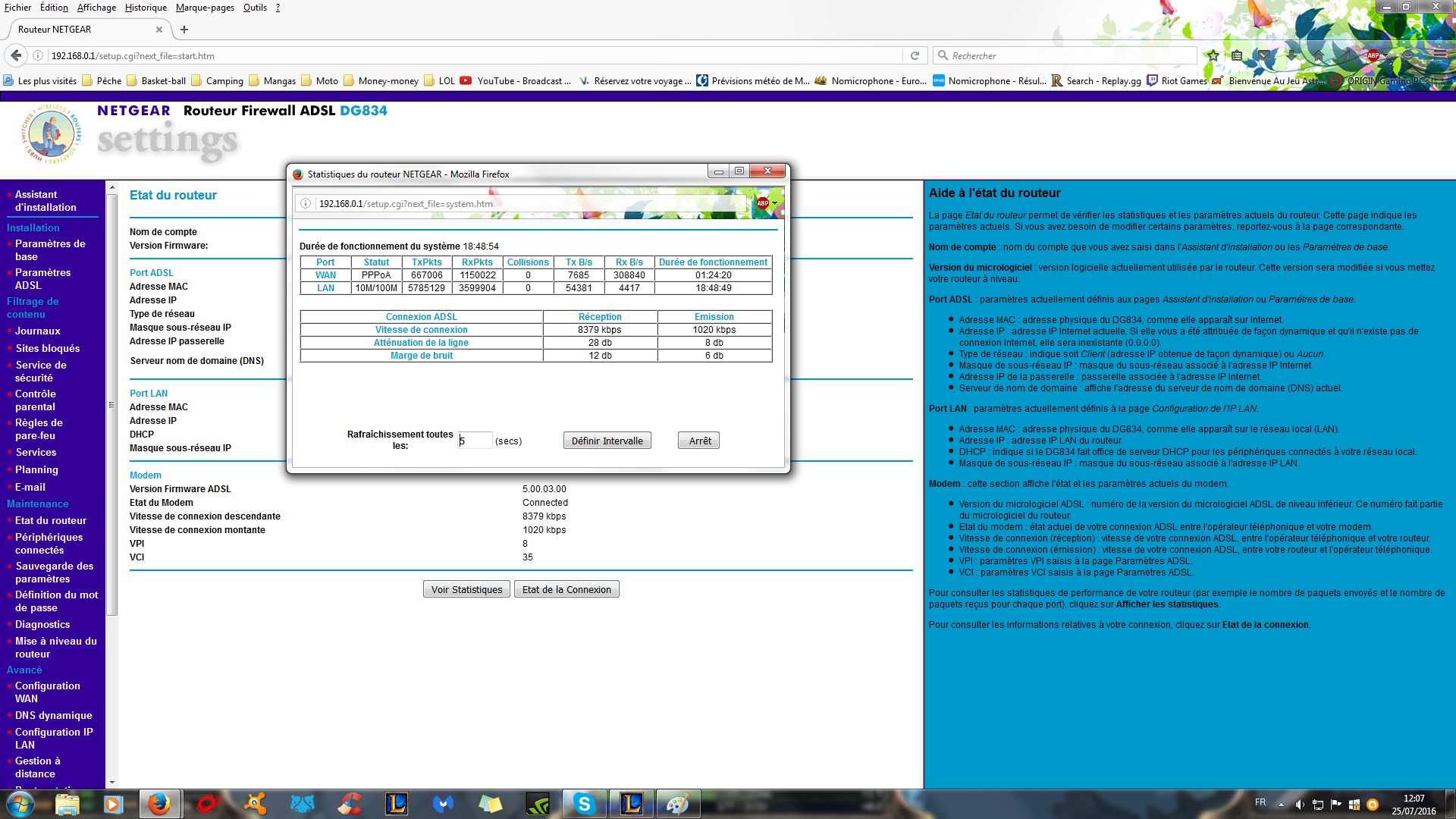Click the refresh interval seconds field
Viewport: 1456px width, 819px height.
click(475, 441)
